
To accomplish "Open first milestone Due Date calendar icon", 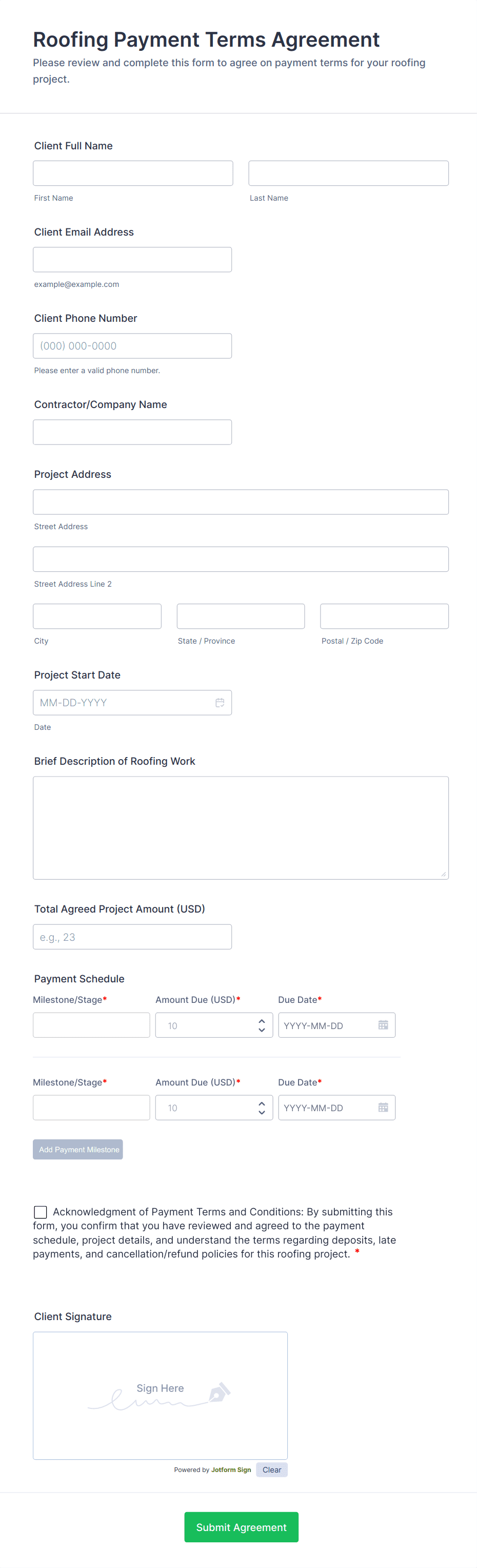I will pos(383,1025).
